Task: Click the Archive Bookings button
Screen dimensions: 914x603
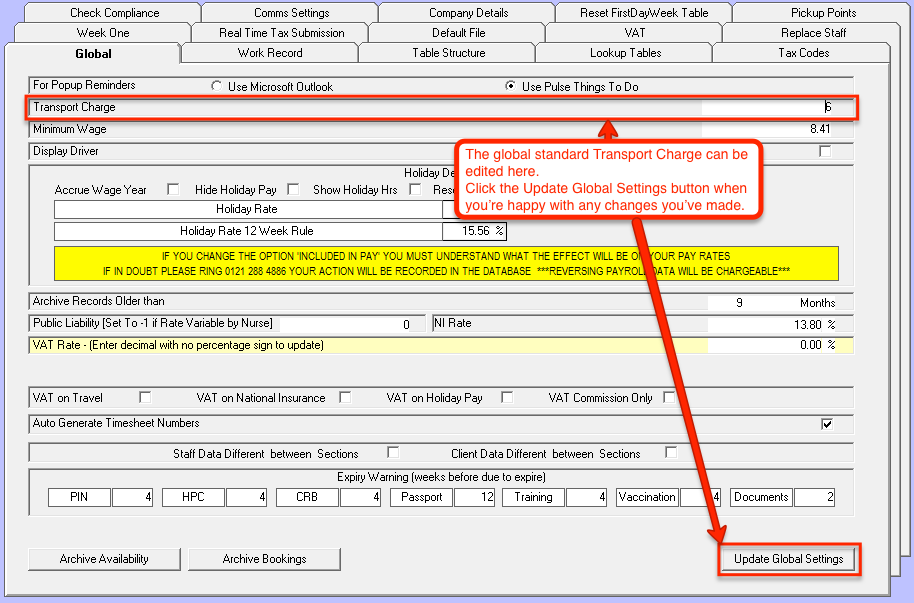Action: (x=264, y=559)
